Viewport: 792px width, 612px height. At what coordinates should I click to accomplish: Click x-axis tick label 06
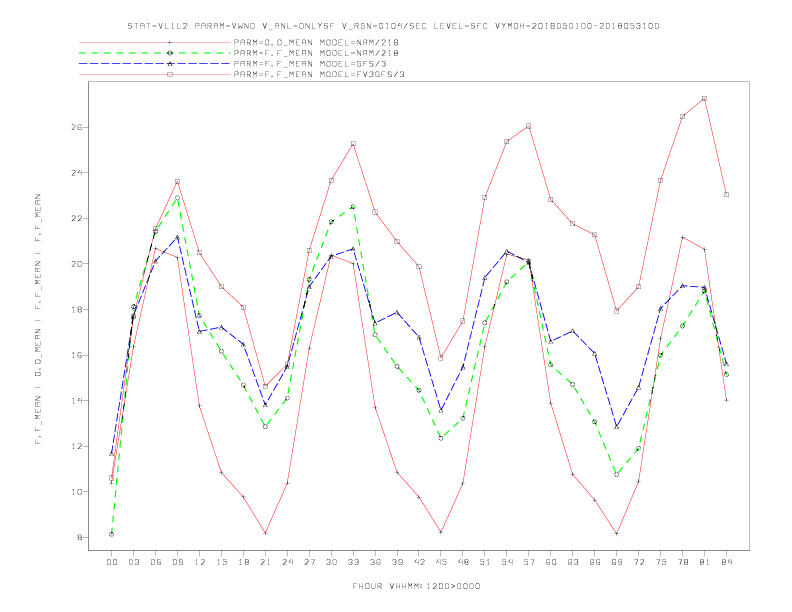point(156,562)
